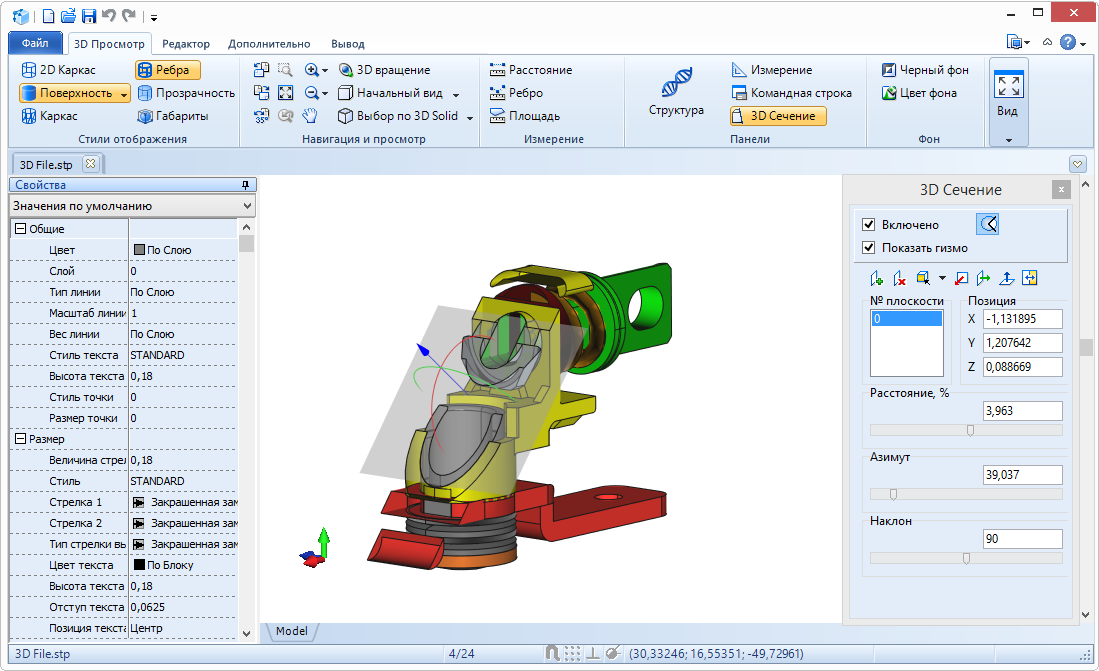Click the Командная строка button
The height and width of the screenshot is (671, 1099).
click(x=791, y=93)
